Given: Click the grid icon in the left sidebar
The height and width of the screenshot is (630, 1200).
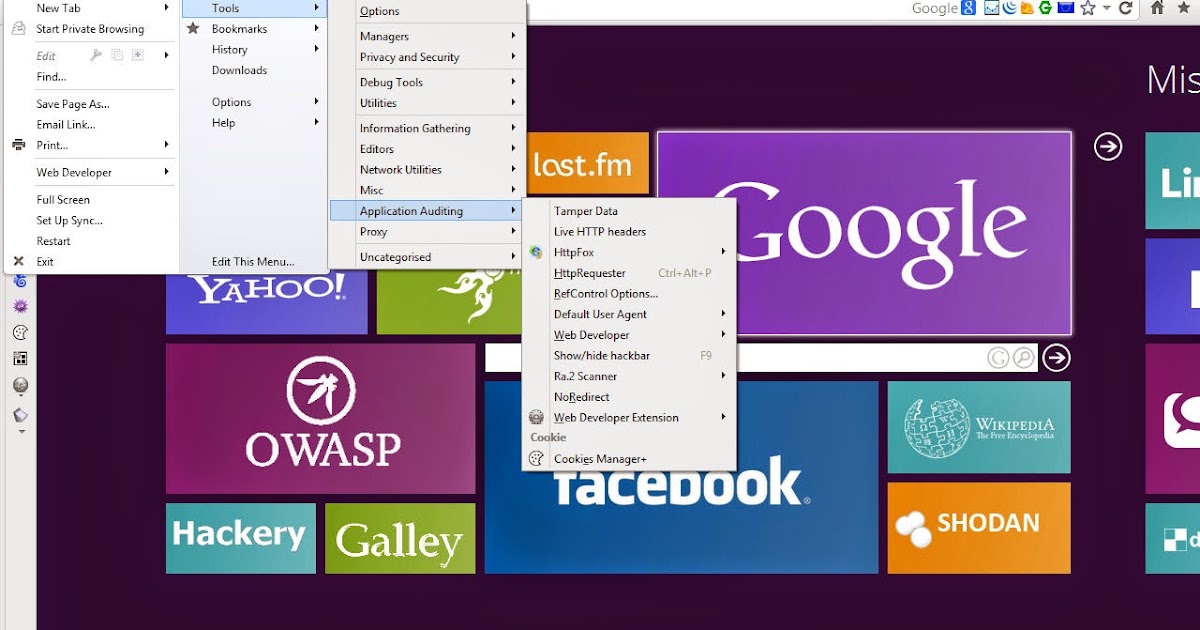Looking at the screenshot, I should 19,357.
